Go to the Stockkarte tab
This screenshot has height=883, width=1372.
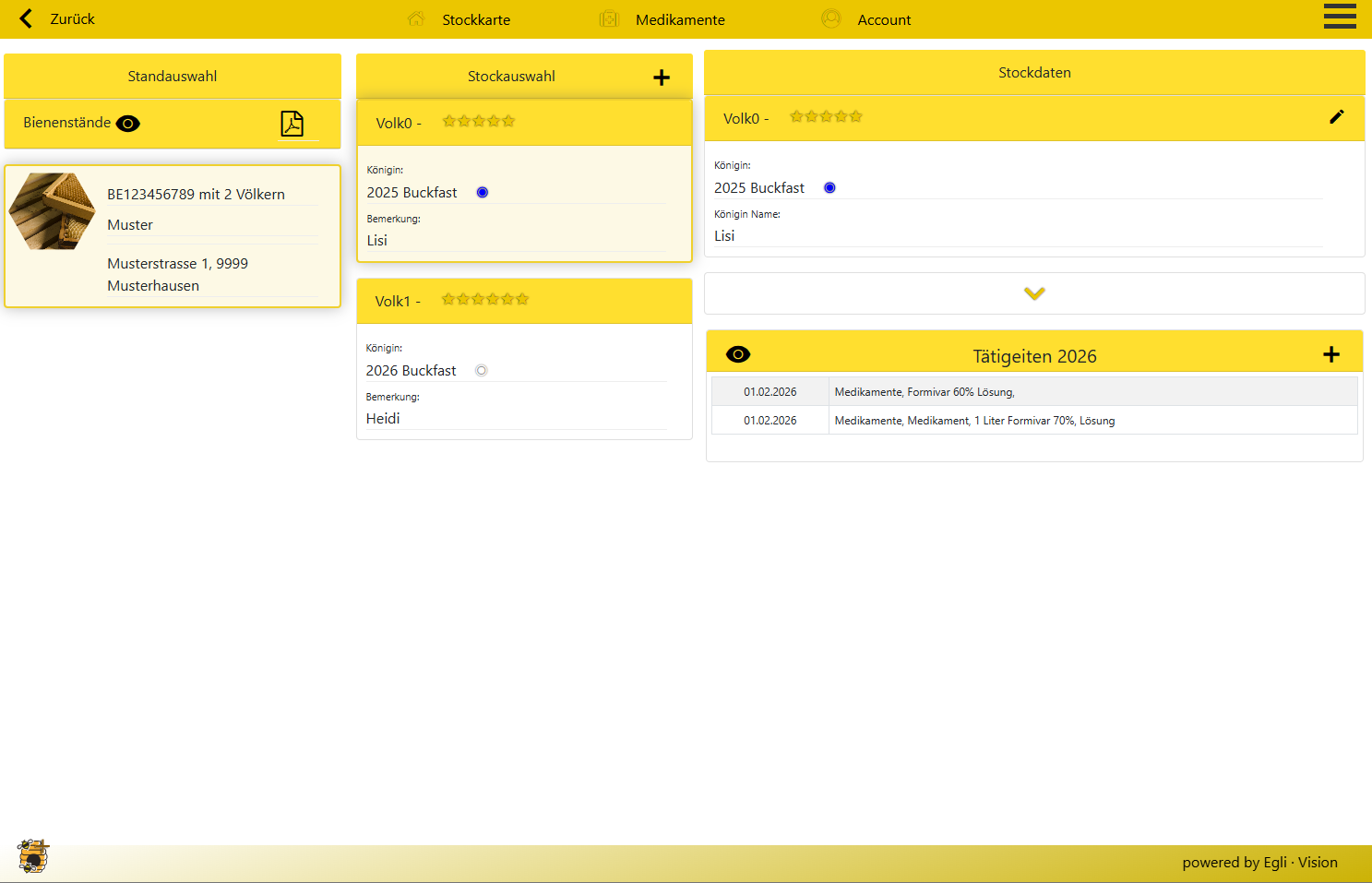point(475,19)
